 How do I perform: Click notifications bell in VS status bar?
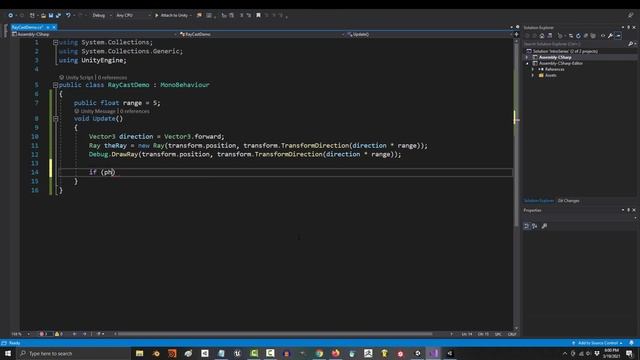tap(631, 343)
